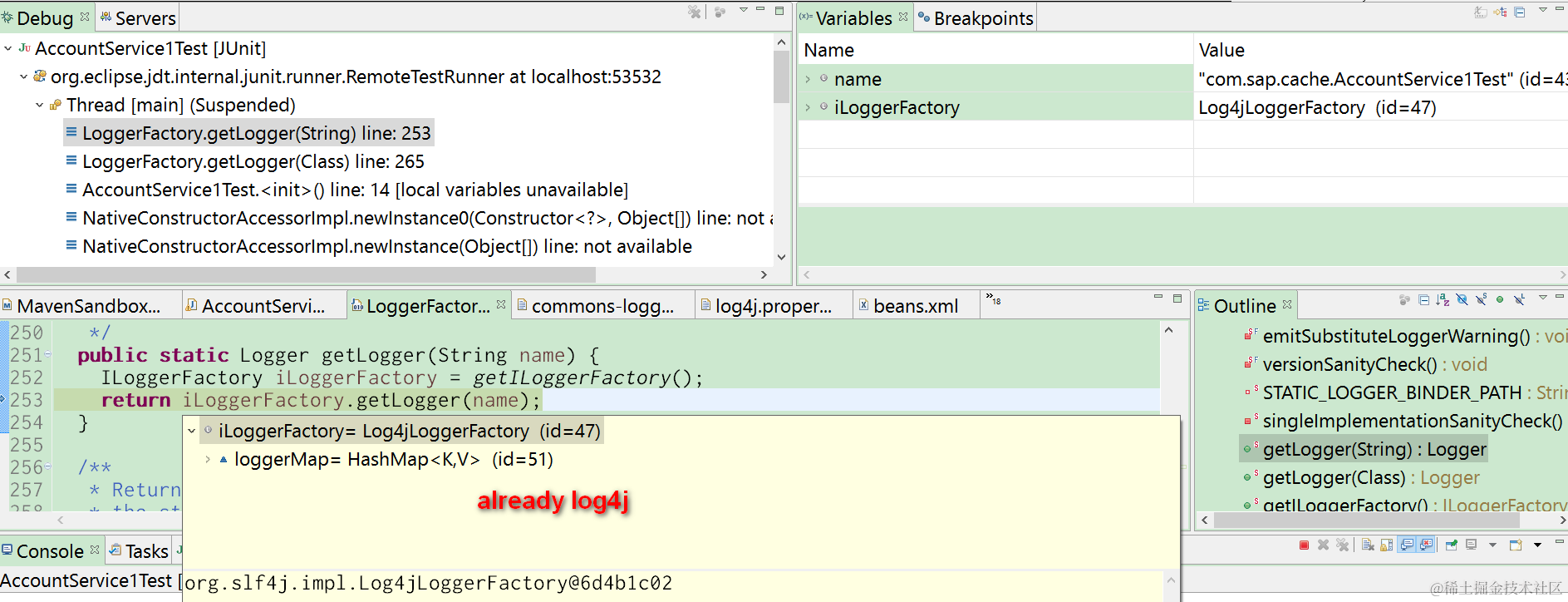Open the MavenSandbox editor tab
This screenshot has width=1568, height=602.
89,306
